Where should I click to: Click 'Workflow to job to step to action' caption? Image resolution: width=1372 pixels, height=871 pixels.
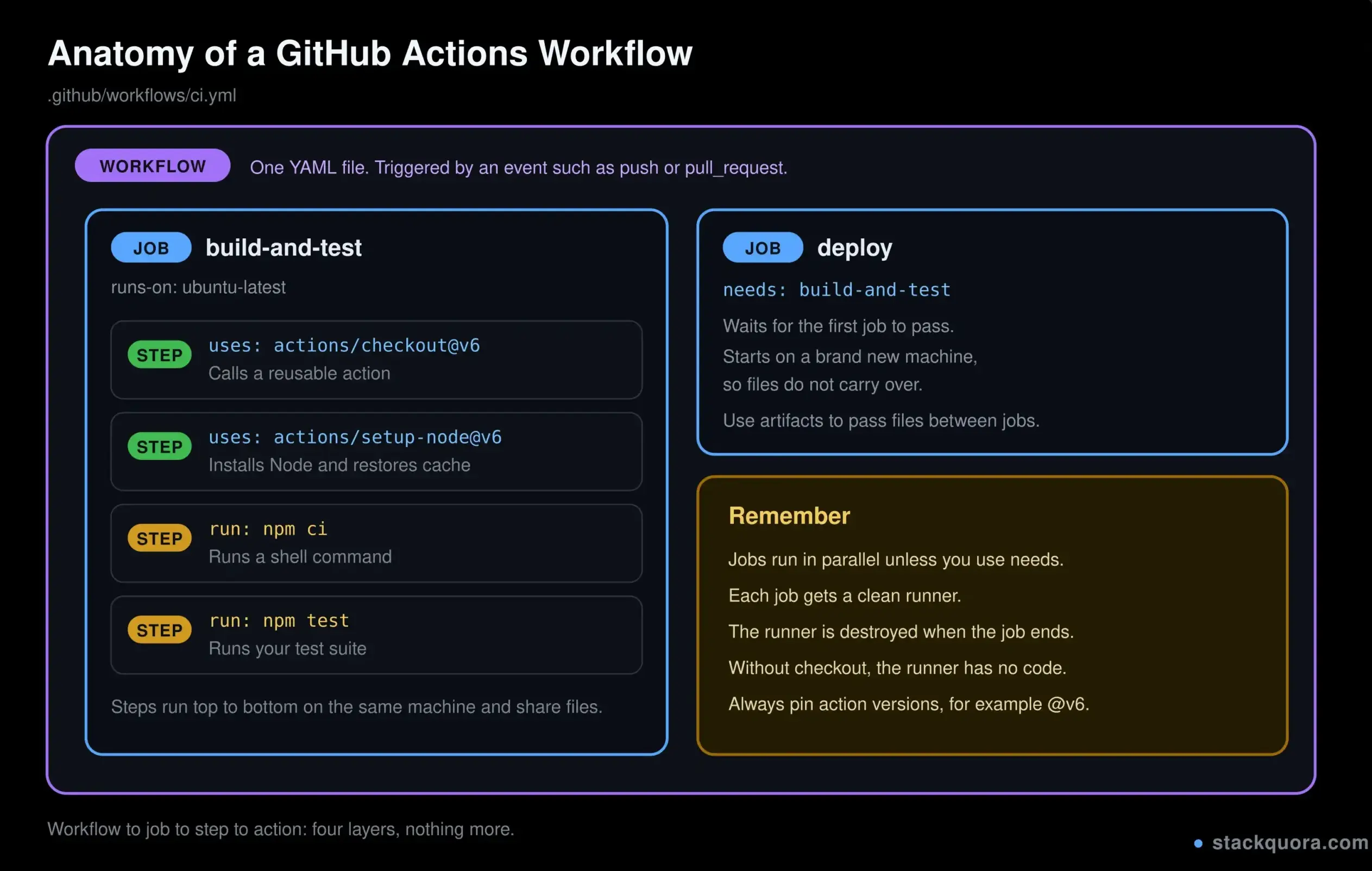coord(280,829)
